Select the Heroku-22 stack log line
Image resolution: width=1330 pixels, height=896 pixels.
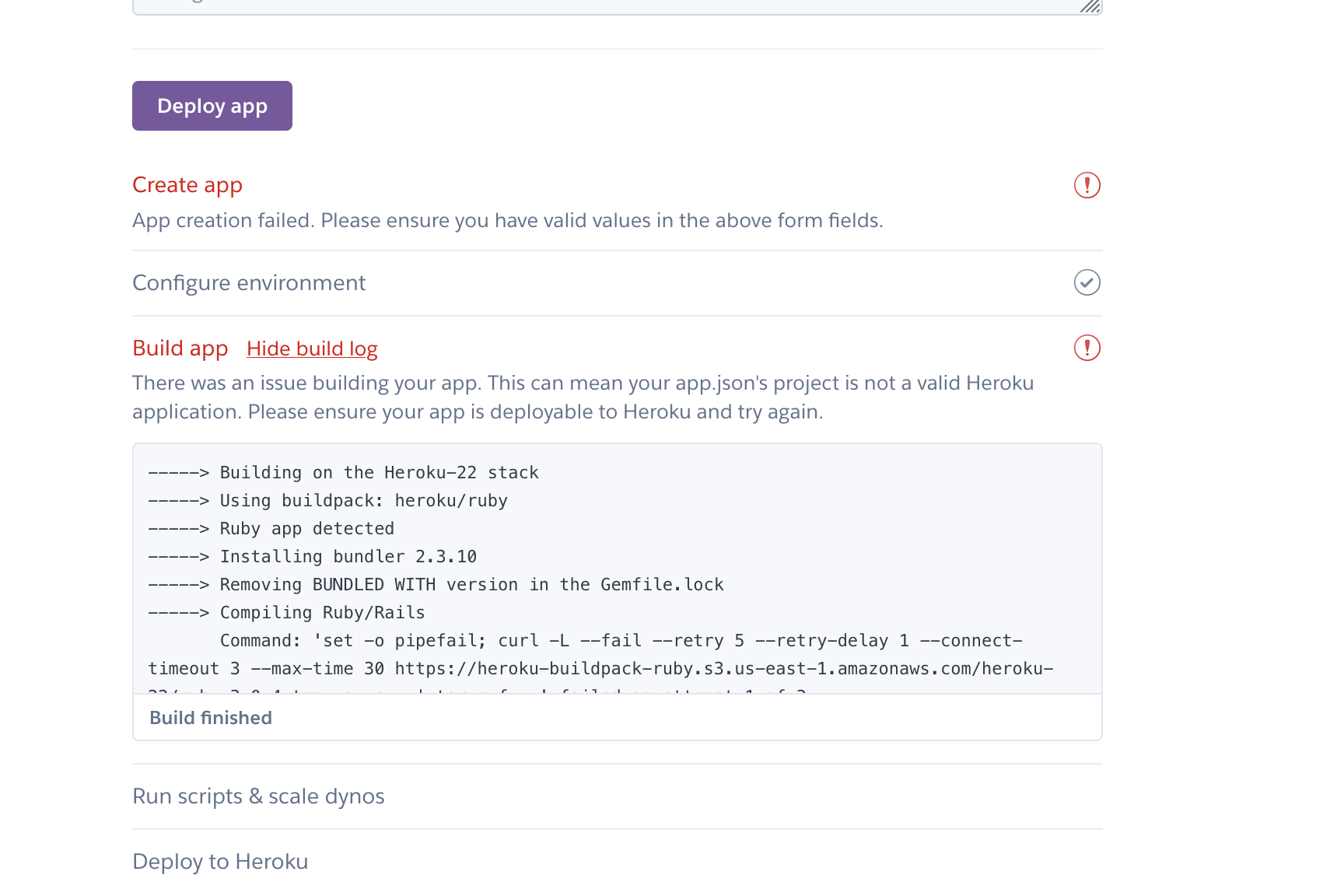click(x=342, y=472)
